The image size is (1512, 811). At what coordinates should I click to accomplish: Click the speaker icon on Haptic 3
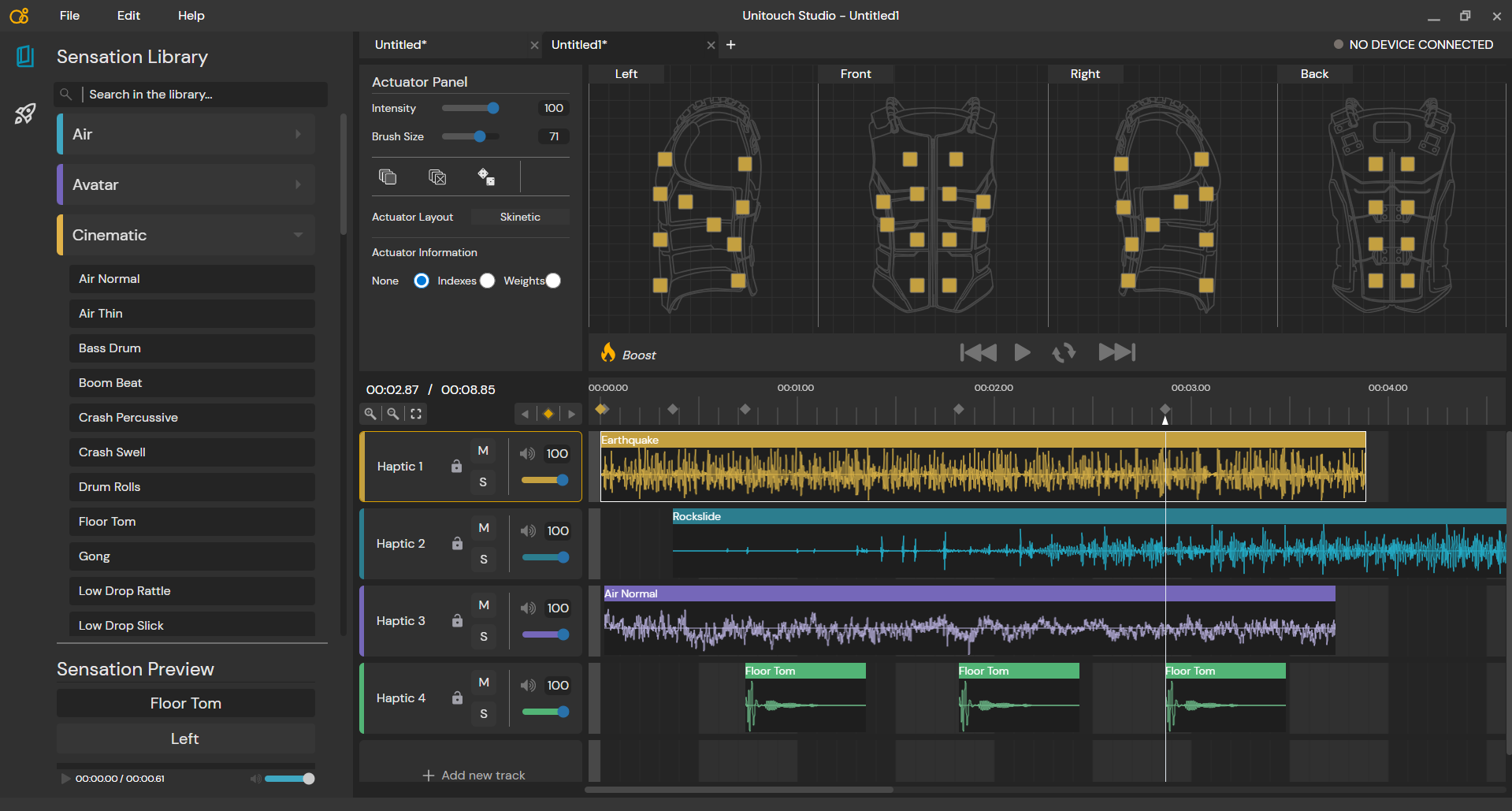(x=528, y=608)
